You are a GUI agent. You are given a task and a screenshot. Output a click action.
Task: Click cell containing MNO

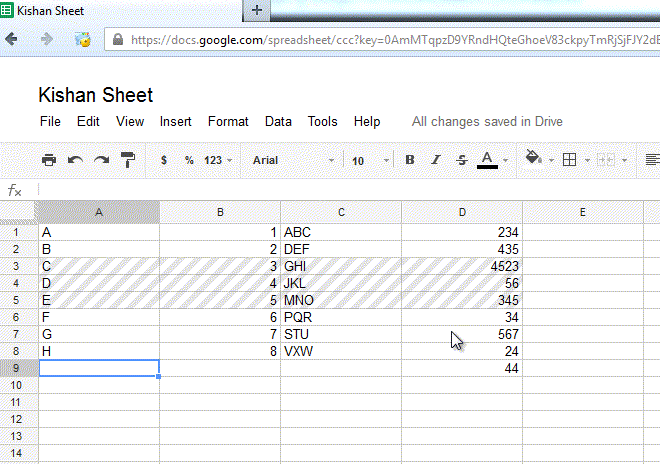click(x=341, y=300)
